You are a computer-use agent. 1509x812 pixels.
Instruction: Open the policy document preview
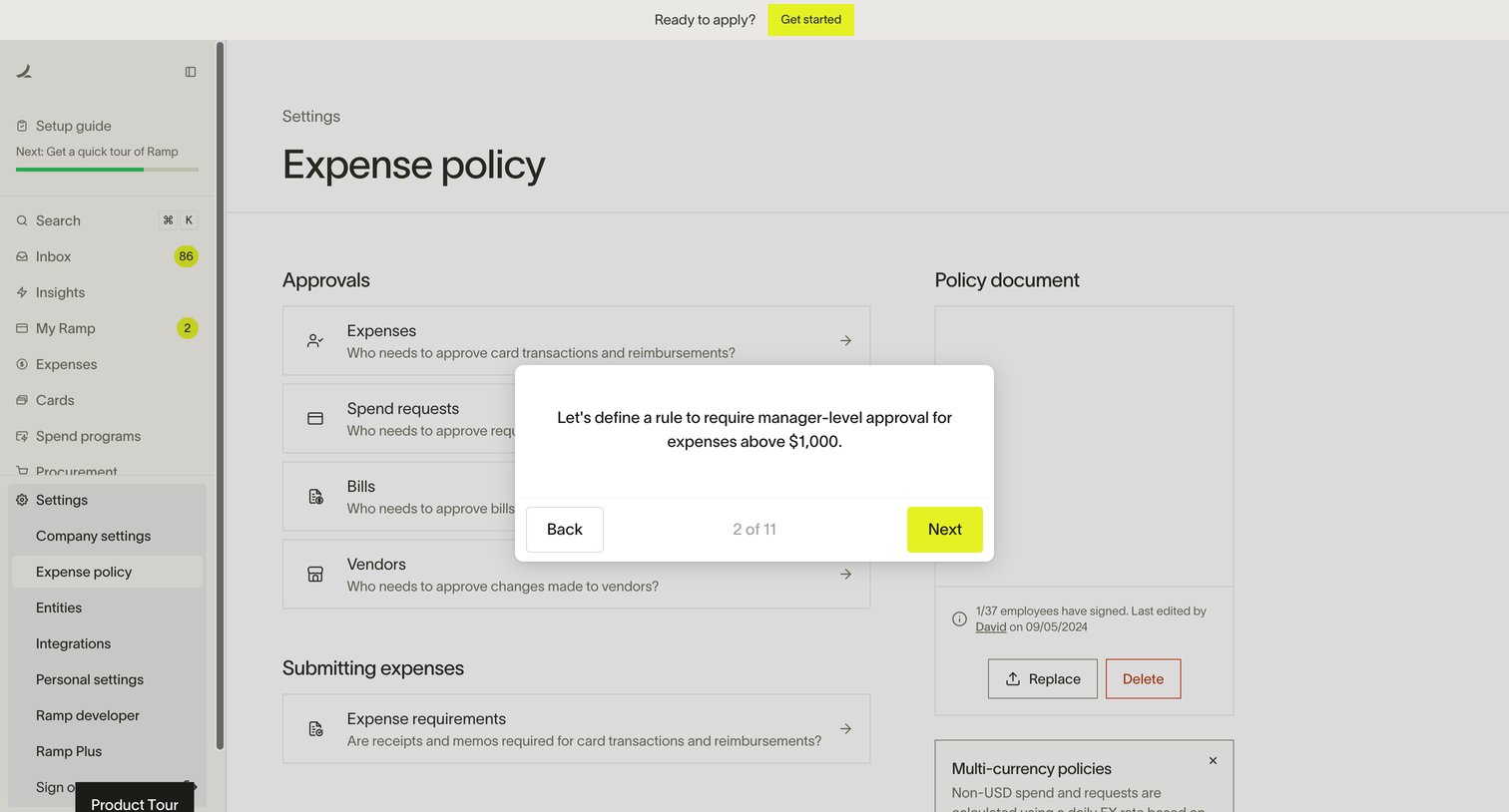[1084, 446]
